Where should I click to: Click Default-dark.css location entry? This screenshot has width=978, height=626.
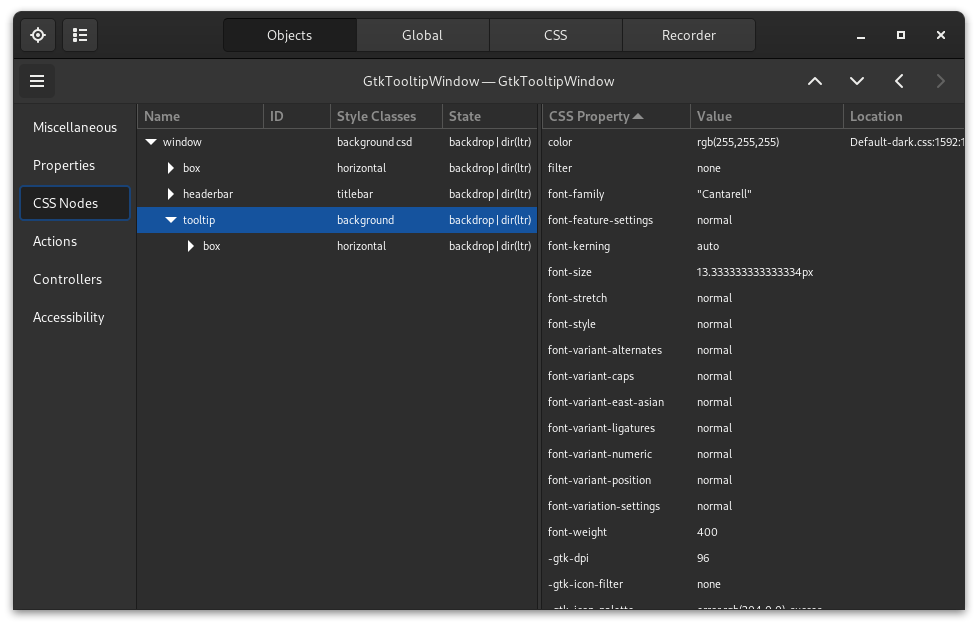[907, 142]
